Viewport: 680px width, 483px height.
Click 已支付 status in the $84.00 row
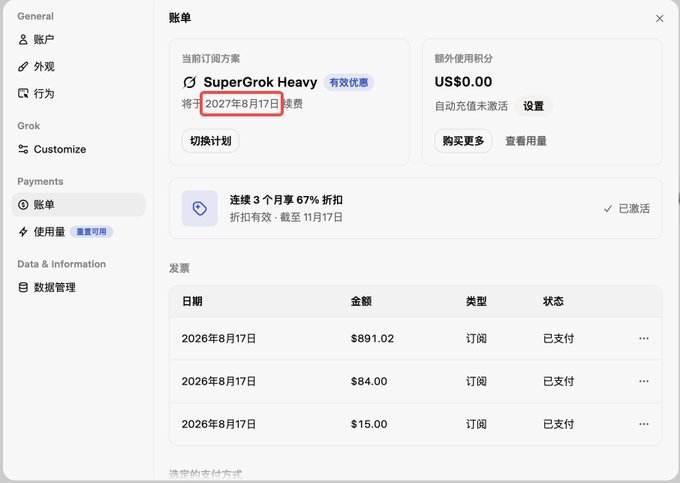click(559, 382)
